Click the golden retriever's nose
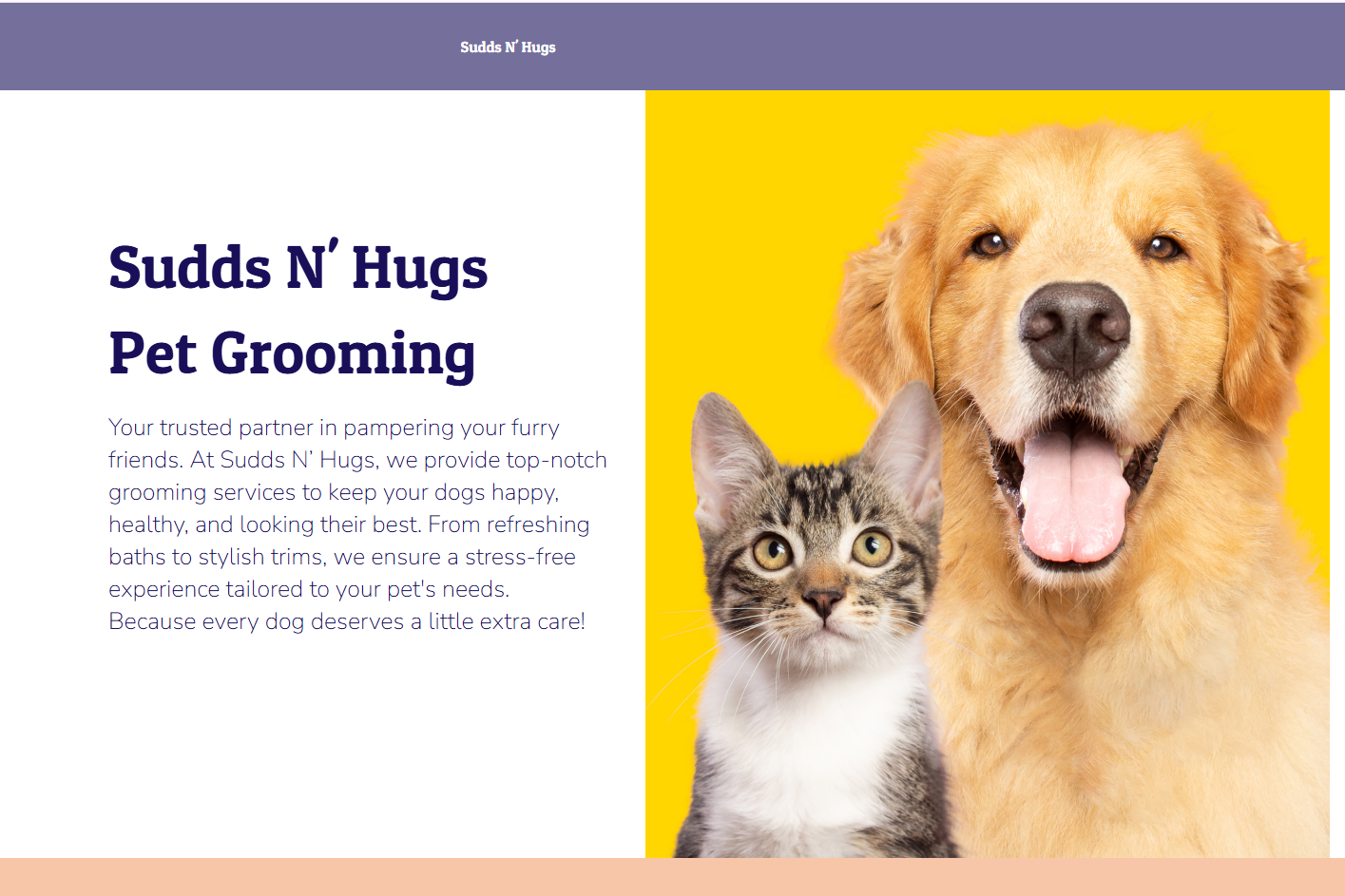 tap(1074, 328)
